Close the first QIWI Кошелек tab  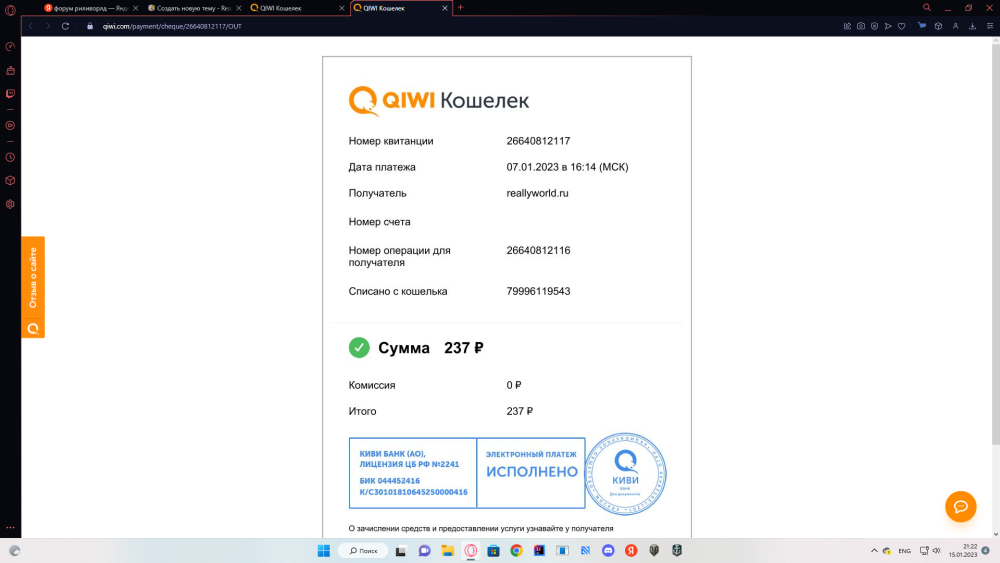pyautogui.click(x=342, y=8)
